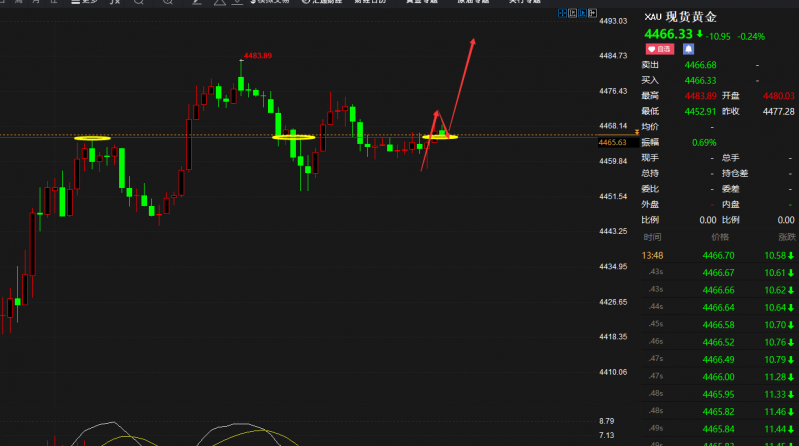Click the blue square icon in top-right corner
Screen dimensions: 799x446
coord(580,14)
